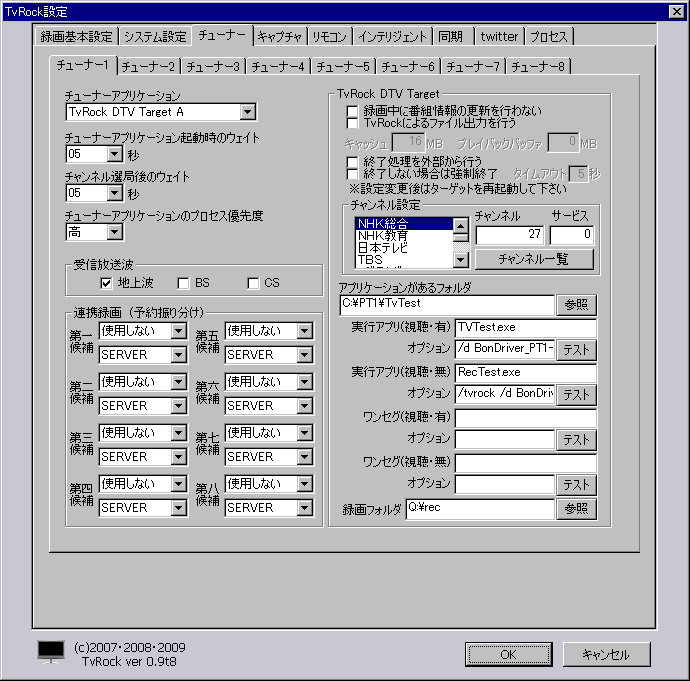690x681 pixels.
Task: Click application folder field C:¥PT1¥TvTest
Action: tap(447, 304)
